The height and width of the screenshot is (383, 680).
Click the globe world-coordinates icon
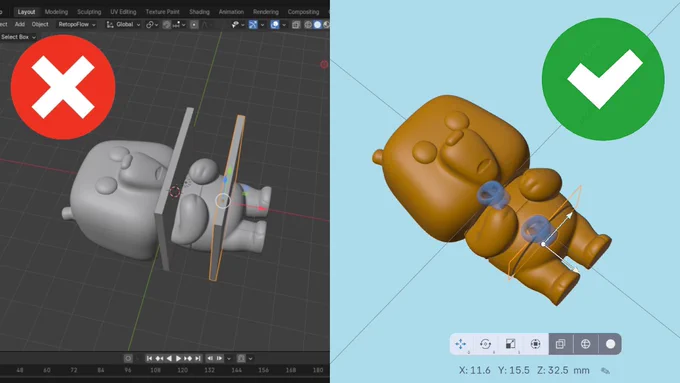click(585, 344)
